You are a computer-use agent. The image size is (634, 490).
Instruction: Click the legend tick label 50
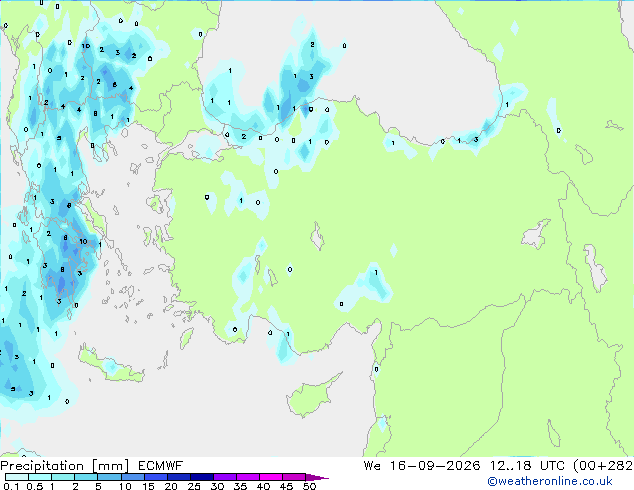pyautogui.click(x=310, y=486)
